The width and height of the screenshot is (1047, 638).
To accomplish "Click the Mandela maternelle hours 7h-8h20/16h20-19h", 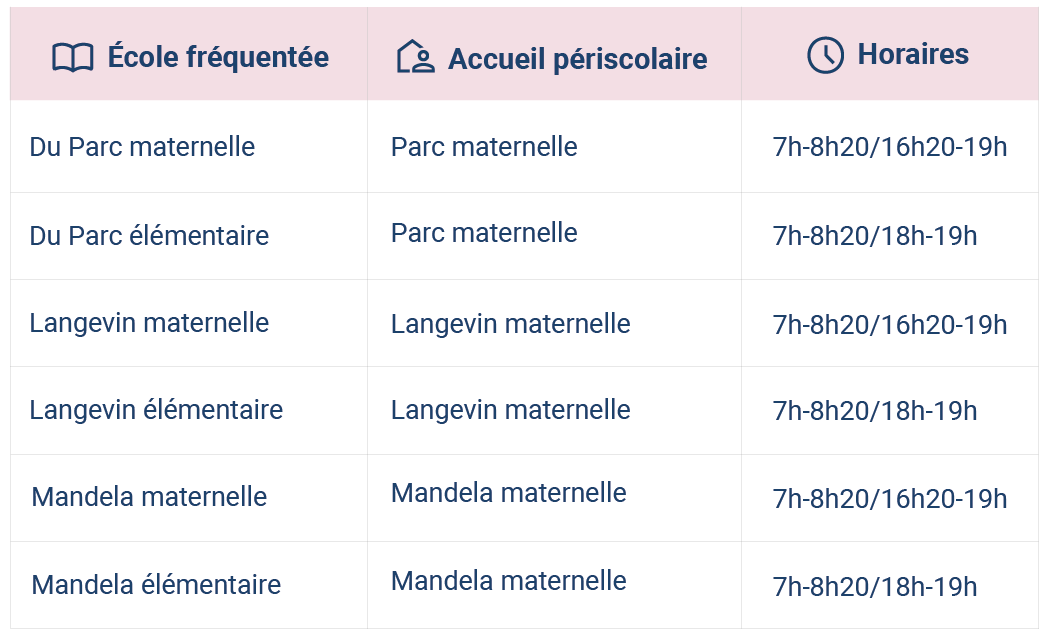I will [x=890, y=498].
